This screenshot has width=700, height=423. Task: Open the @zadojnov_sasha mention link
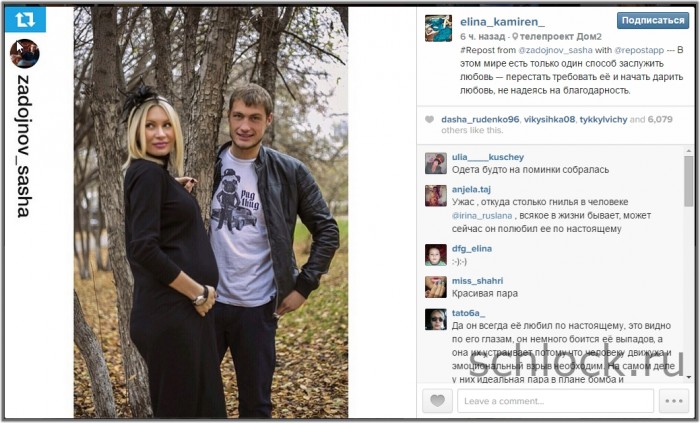555,50
